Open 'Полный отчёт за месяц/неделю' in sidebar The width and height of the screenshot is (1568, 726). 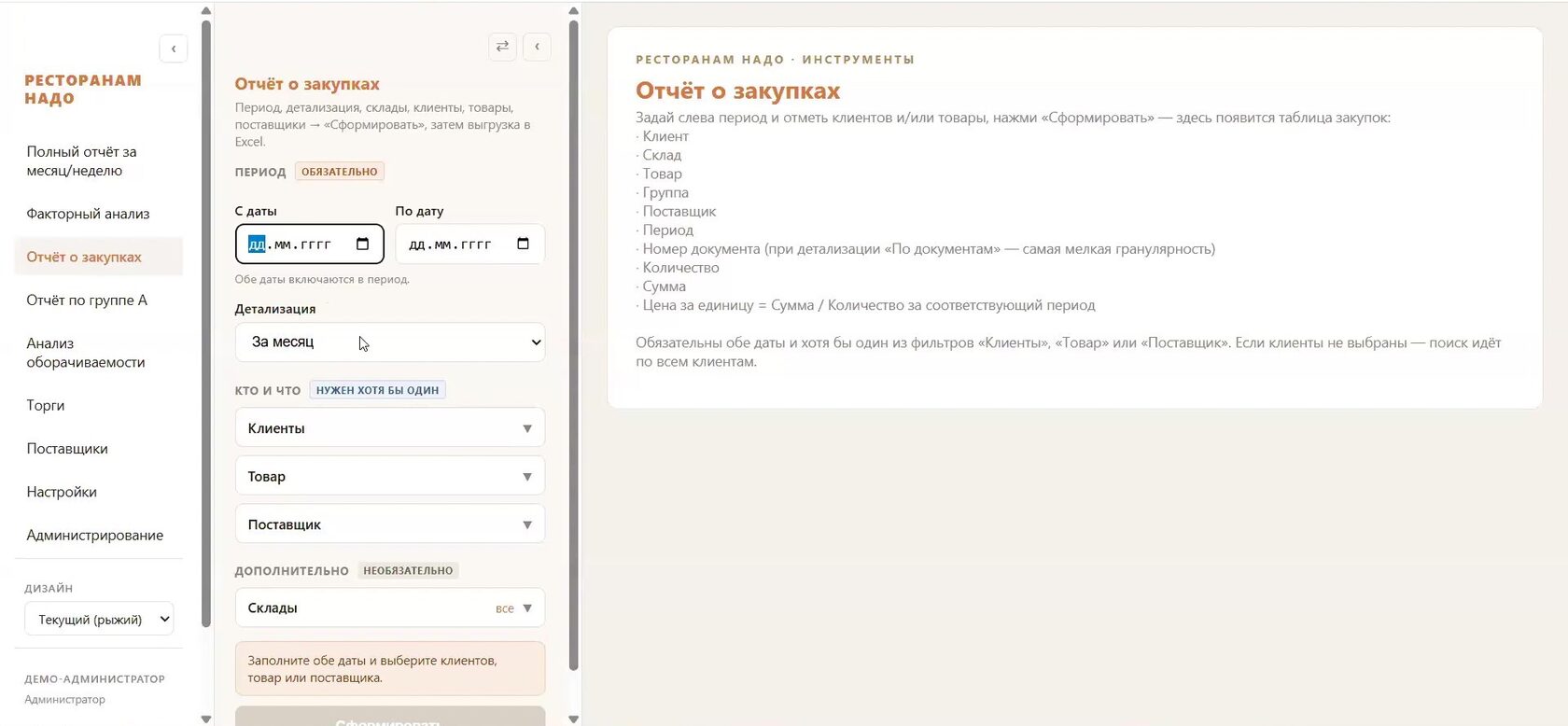tap(98, 161)
